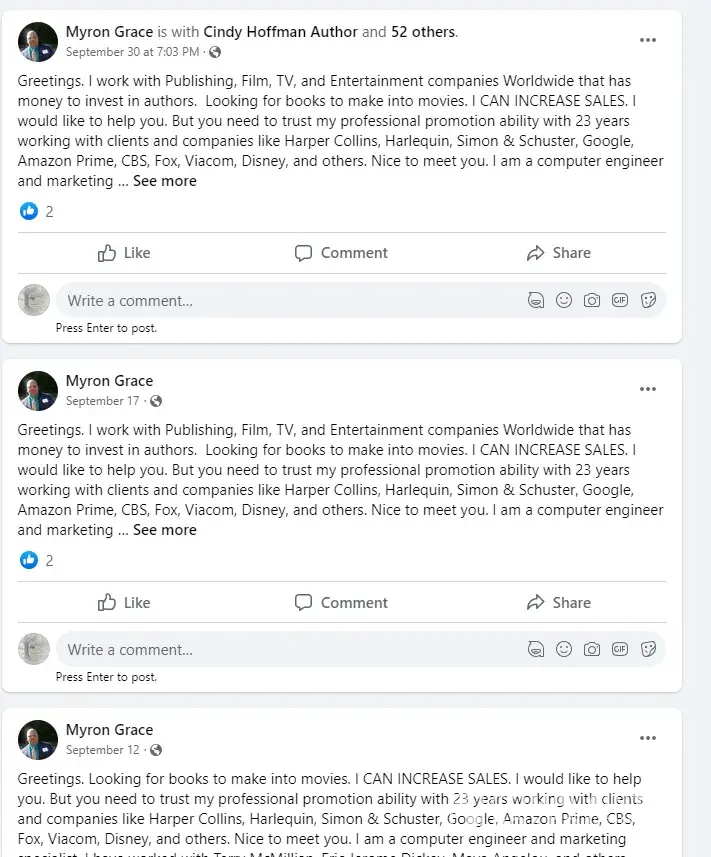Open the sticker picker in the September 17 comment box
Viewport: 711px width, 857px height.
(648, 650)
